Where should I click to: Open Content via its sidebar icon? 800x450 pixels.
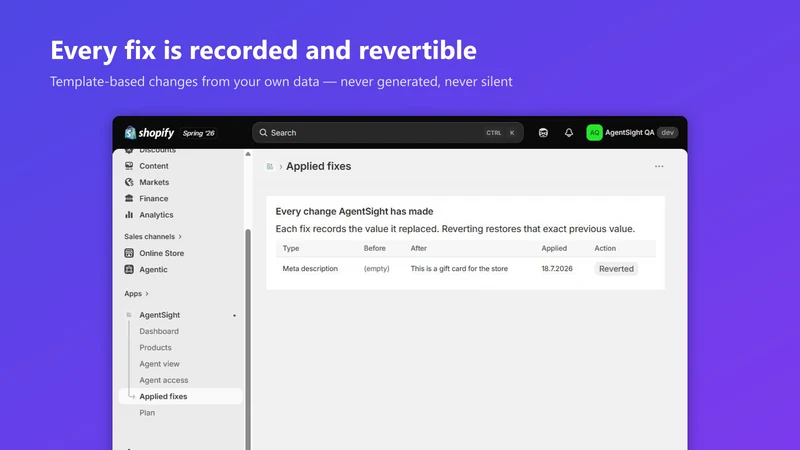coord(129,166)
